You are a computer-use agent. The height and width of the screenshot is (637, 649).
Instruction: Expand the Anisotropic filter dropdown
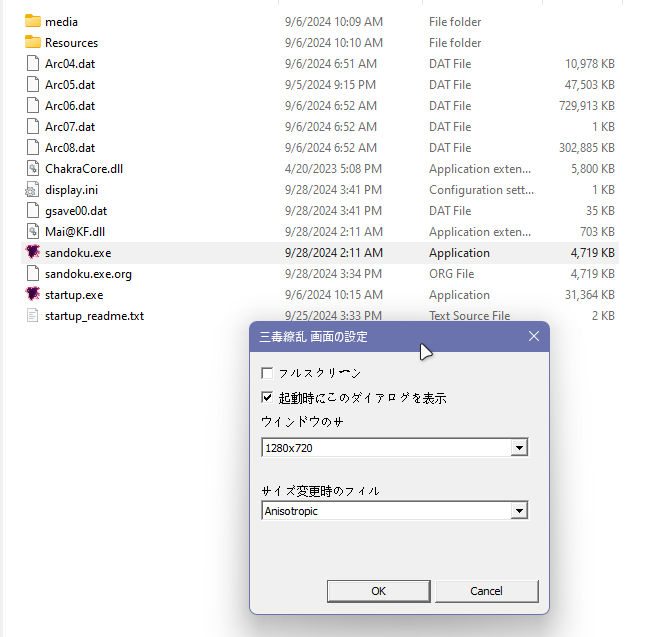518,511
